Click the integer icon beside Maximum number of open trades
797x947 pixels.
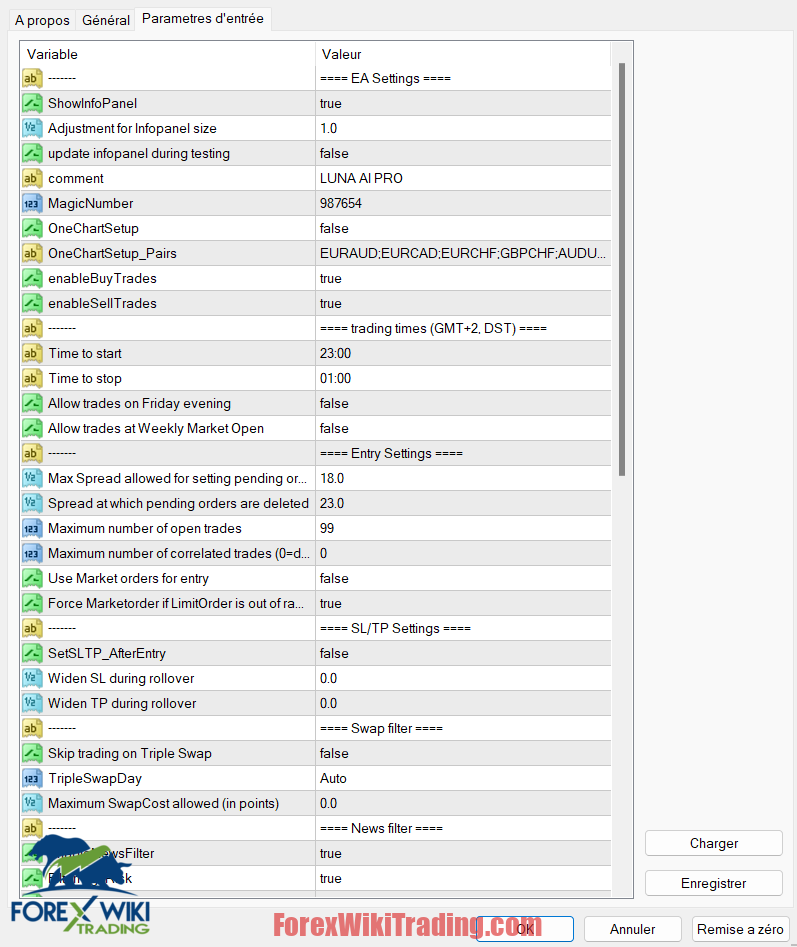(32, 528)
